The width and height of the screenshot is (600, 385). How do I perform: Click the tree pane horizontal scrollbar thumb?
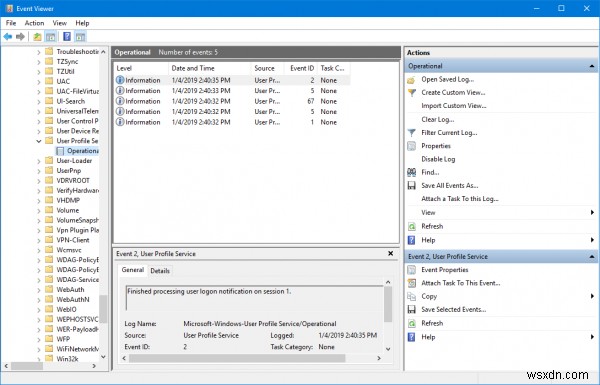pyautogui.click(x=27, y=366)
